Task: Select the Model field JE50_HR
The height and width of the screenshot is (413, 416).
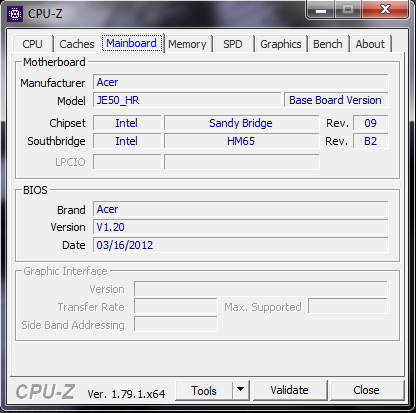Action: pos(187,100)
